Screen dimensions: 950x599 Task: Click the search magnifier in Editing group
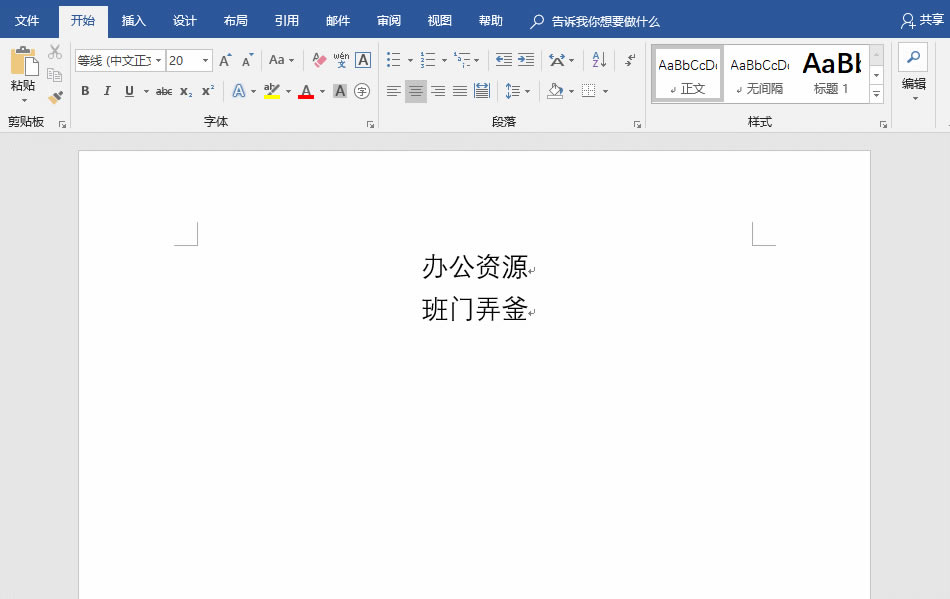pyautogui.click(x=913, y=58)
